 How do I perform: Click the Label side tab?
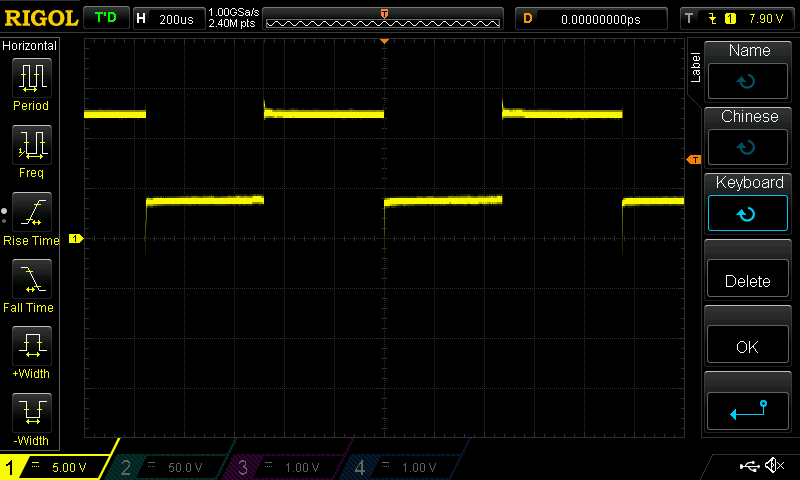695,67
